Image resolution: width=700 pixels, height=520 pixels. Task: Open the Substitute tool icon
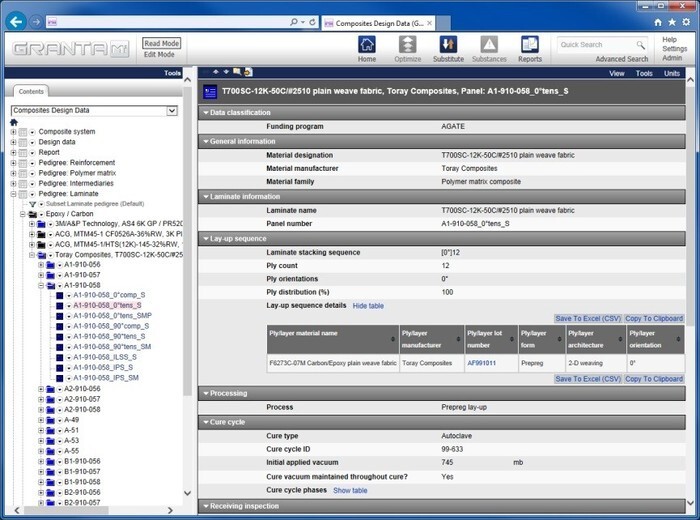pyautogui.click(x=448, y=45)
